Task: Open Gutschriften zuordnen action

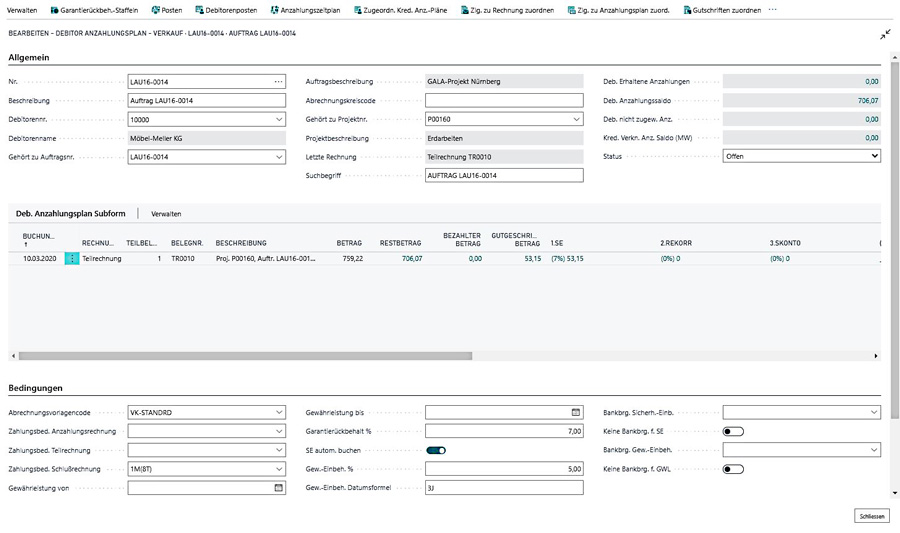Action: pyautogui.click(x=723, y=10)
